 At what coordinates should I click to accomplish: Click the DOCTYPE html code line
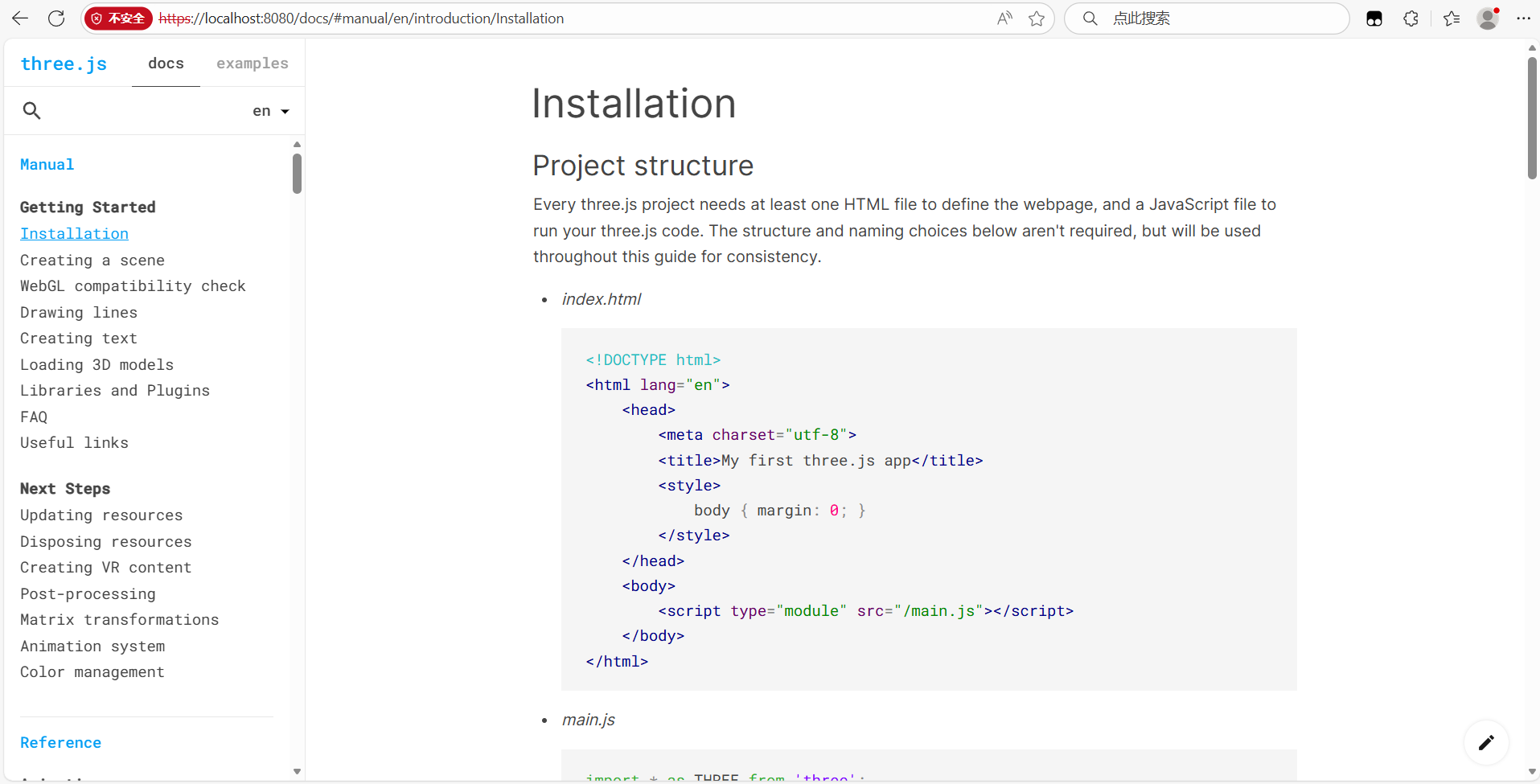653,360
